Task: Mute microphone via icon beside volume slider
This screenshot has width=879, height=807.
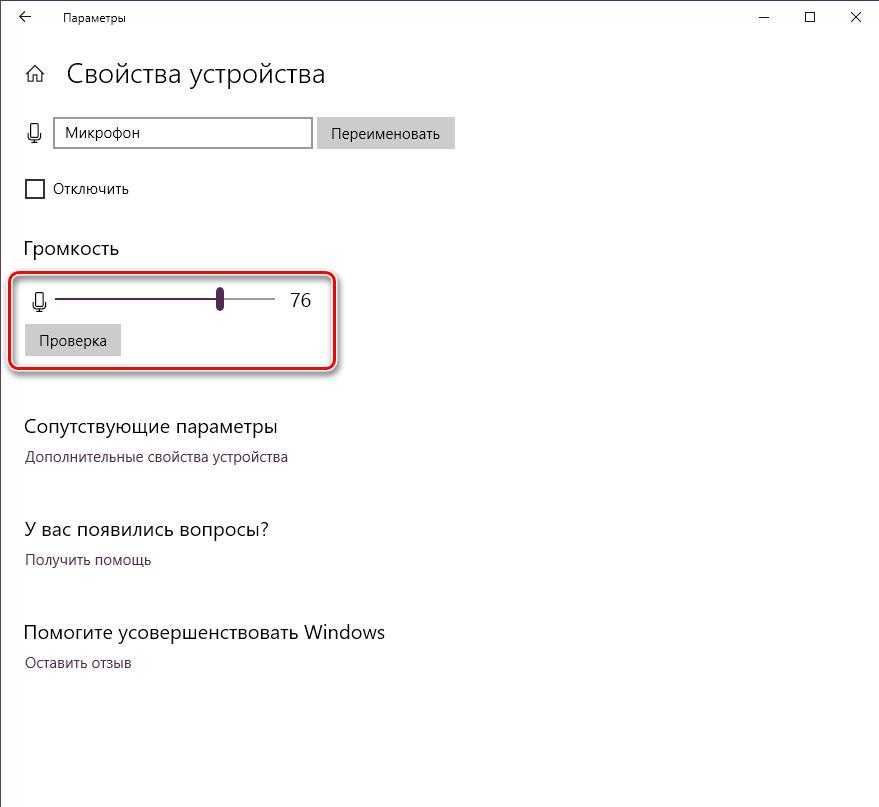Action: point(40,300)
